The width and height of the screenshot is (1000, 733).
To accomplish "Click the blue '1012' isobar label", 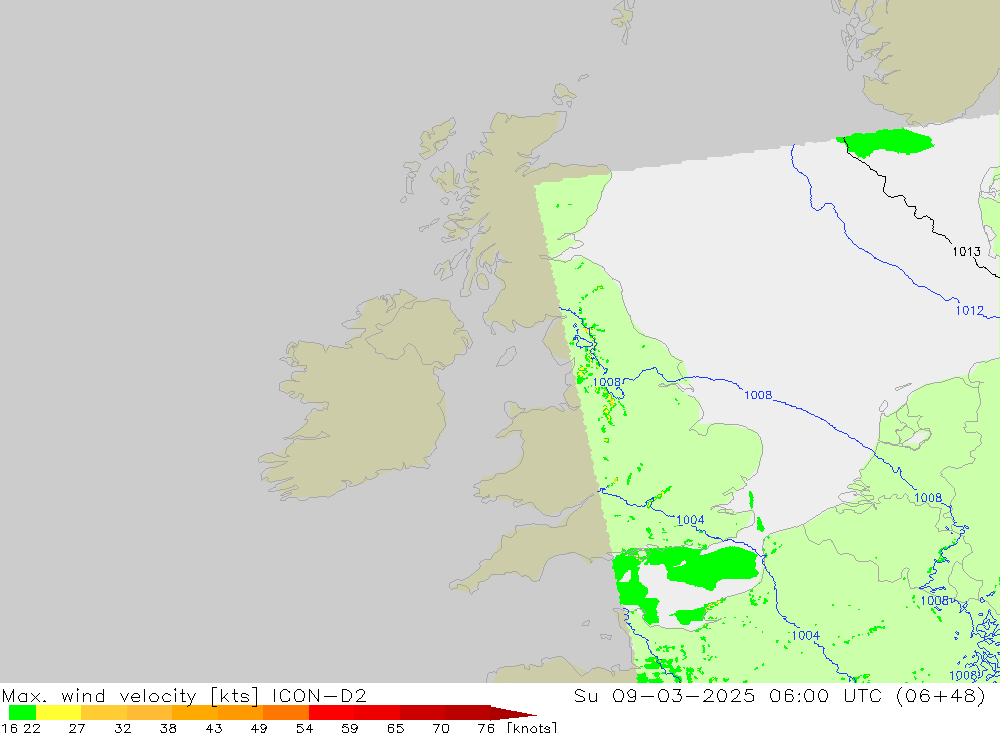I will tap(969, 311).
